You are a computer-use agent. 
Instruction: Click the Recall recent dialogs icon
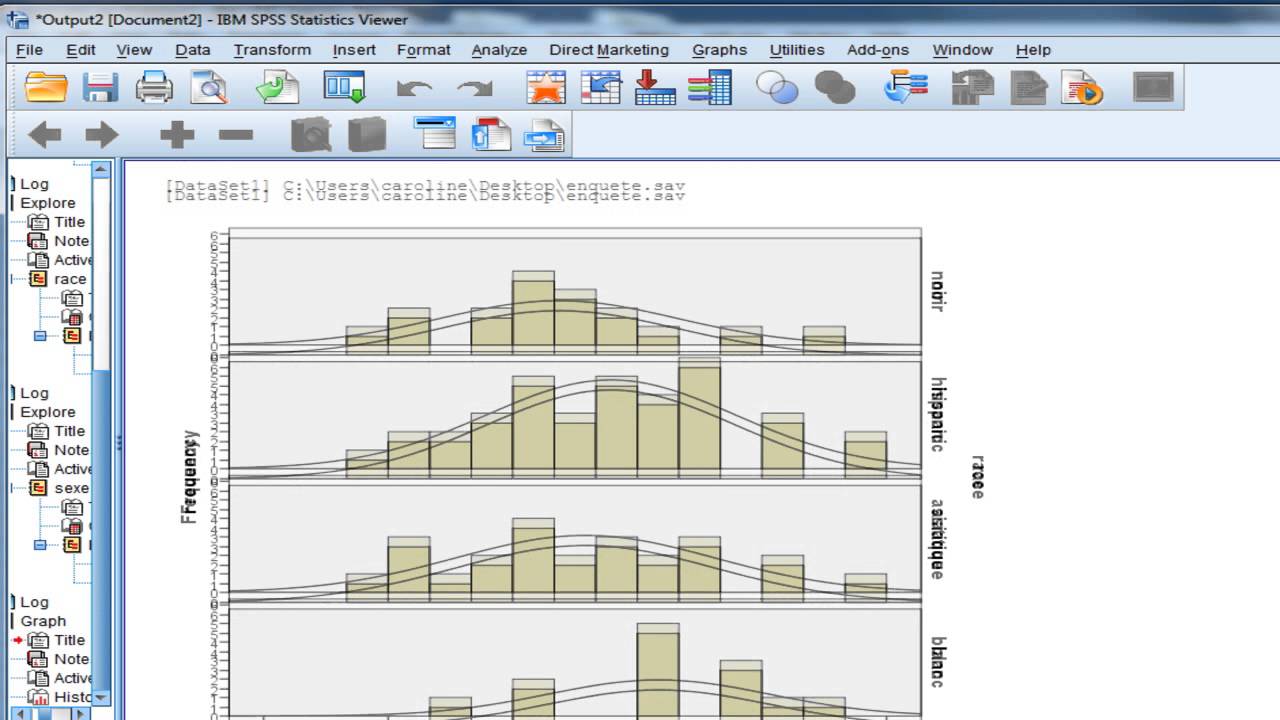click(345, 88)
